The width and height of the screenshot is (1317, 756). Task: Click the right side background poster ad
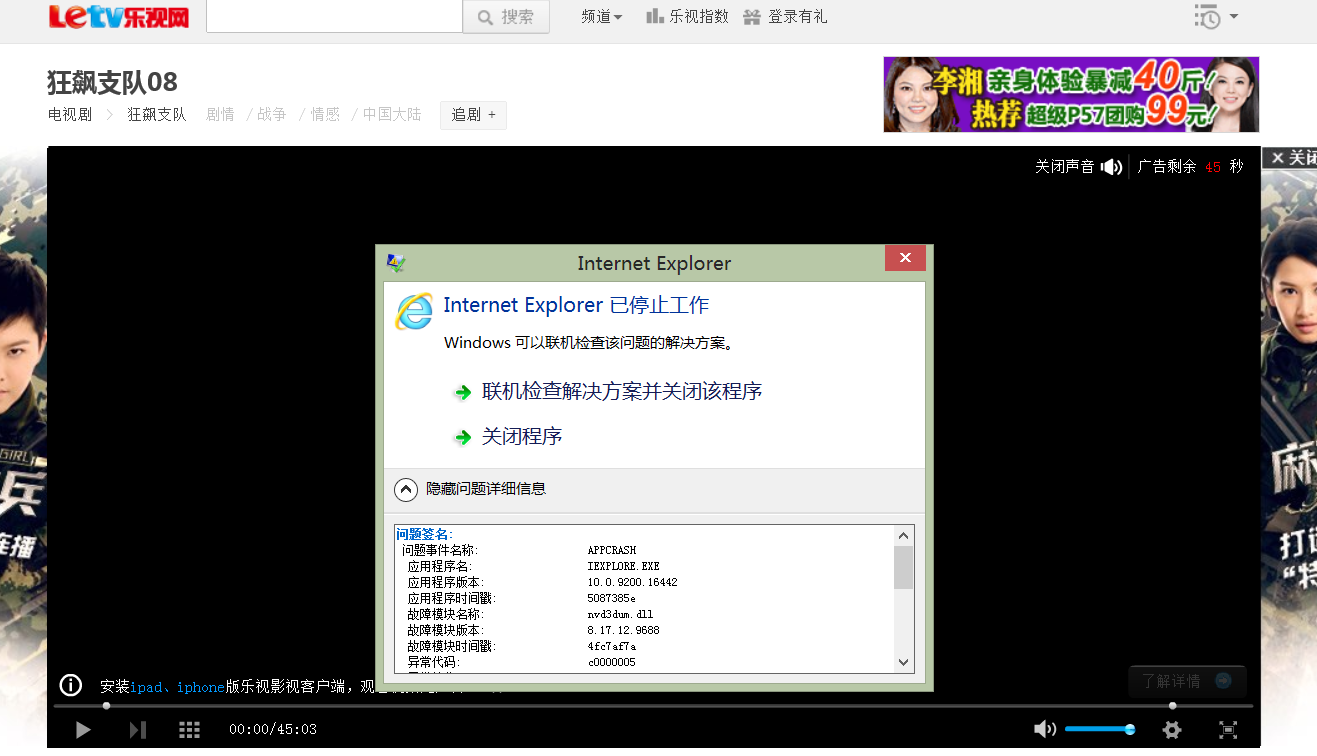coord(1289,460)
